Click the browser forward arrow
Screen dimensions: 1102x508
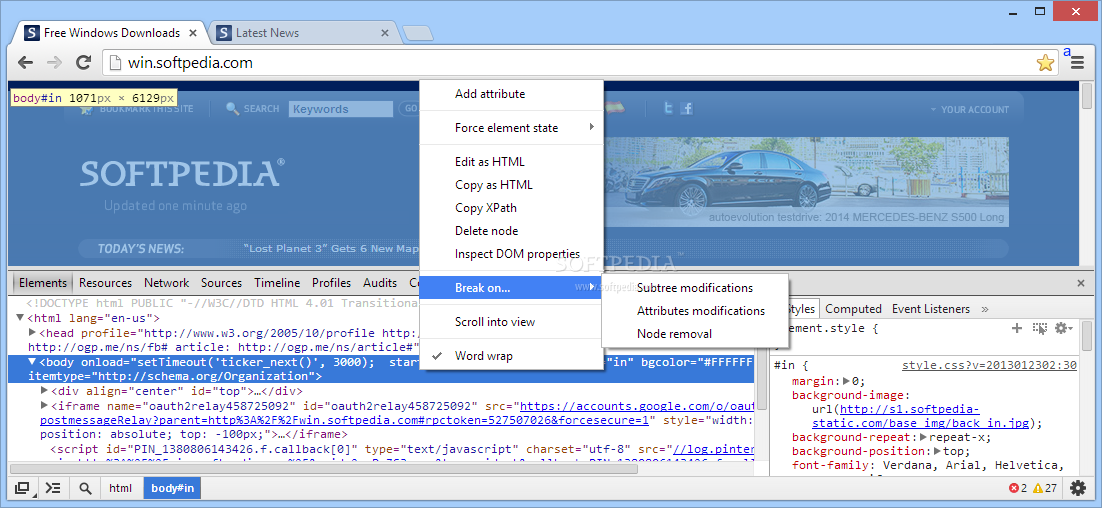coord(54,63)
